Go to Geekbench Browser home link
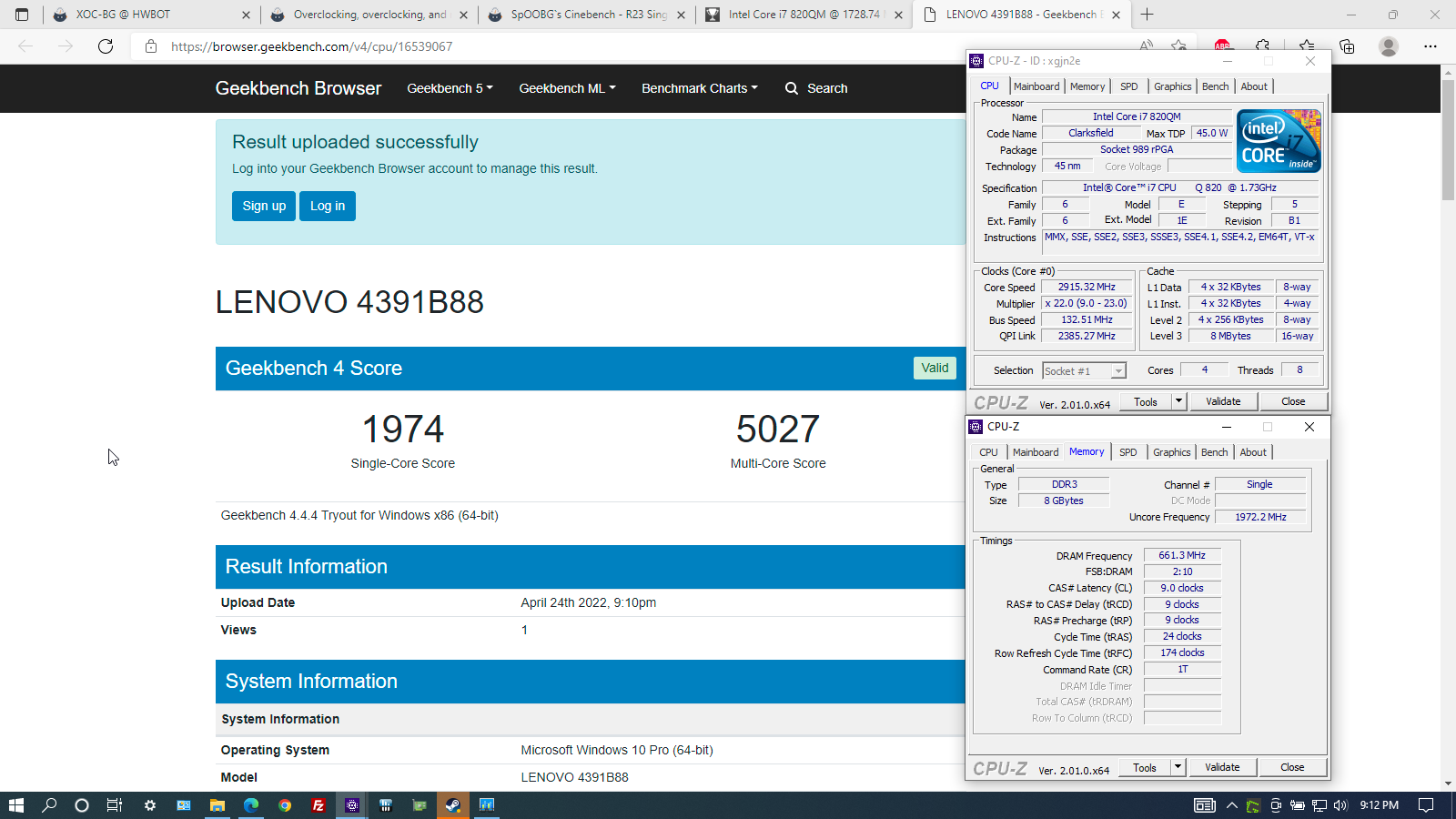 298,88
